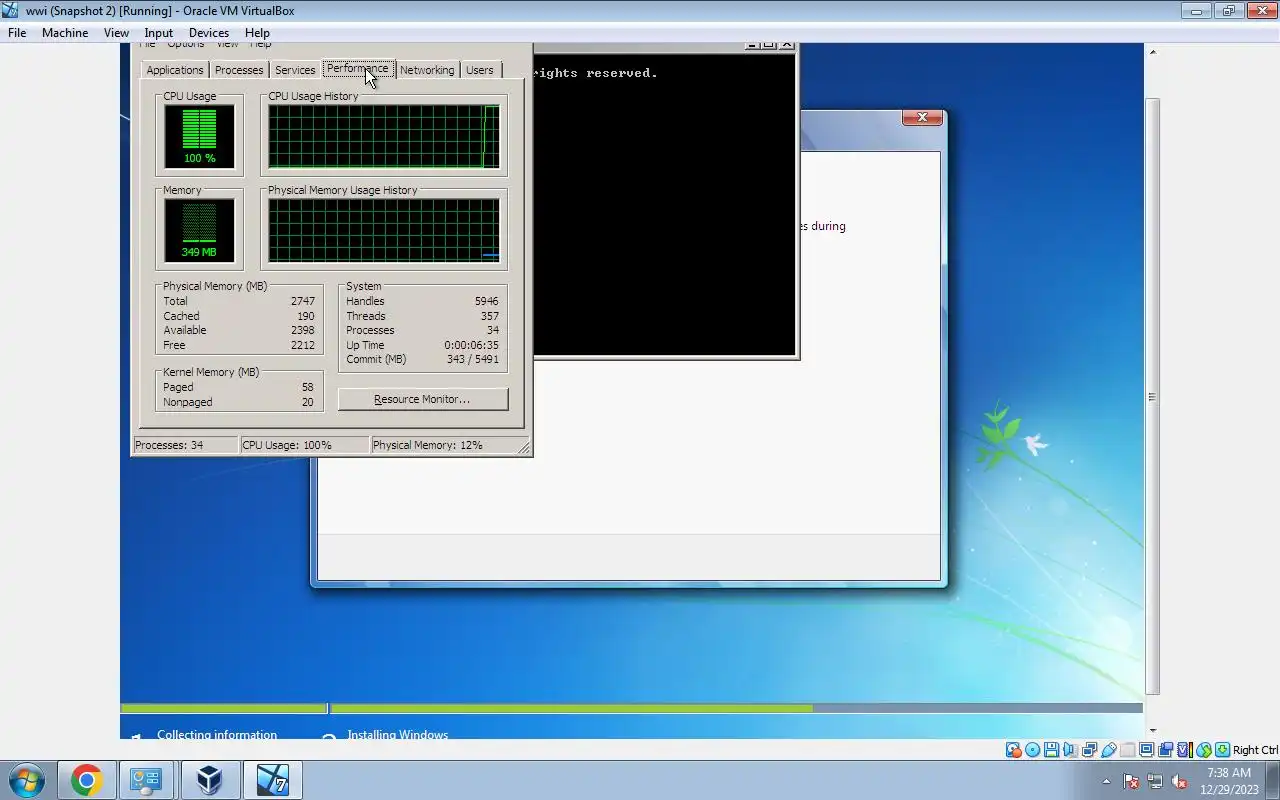Click the VM view vertical scrollbar thumb

coord(1152,396)
